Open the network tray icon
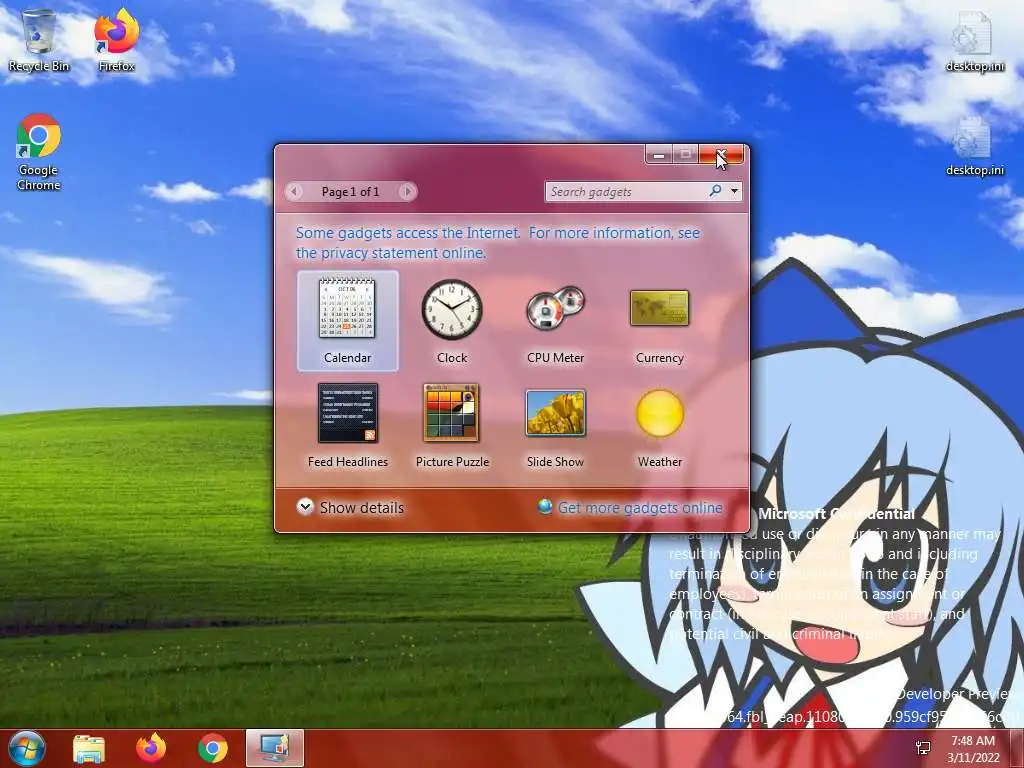 [923, 748]
